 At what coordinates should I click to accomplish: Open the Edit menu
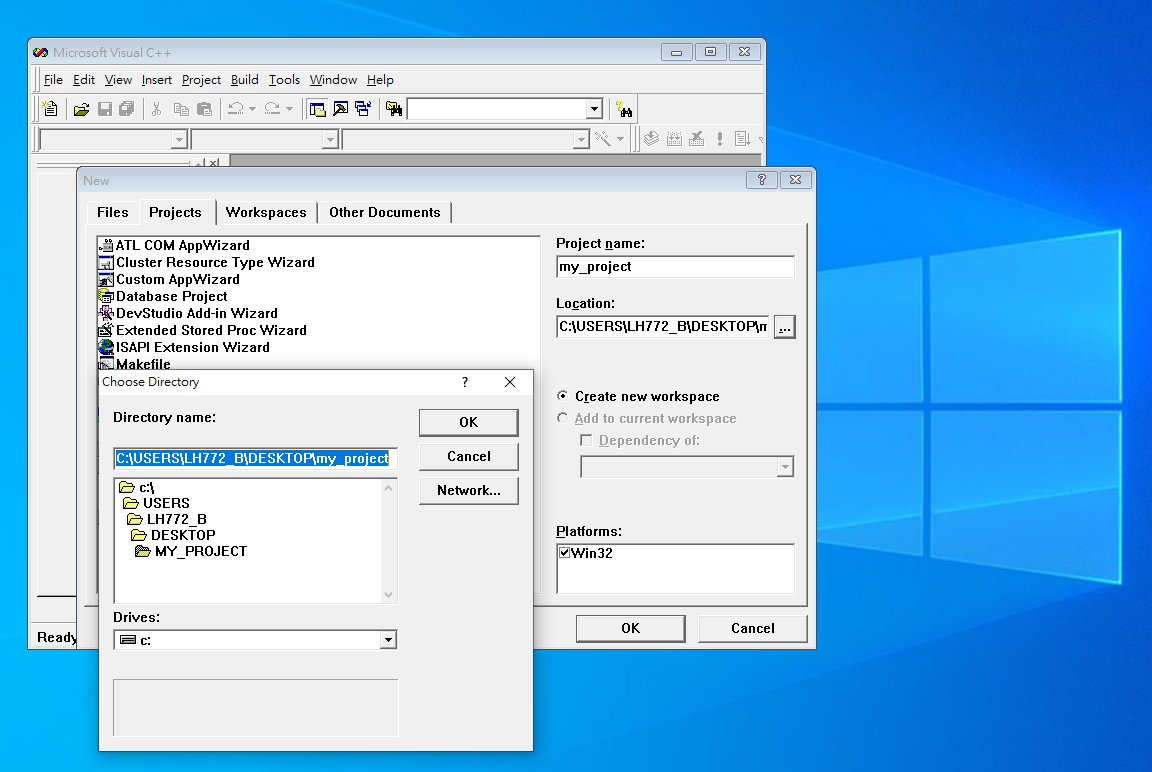click(84, 79)
